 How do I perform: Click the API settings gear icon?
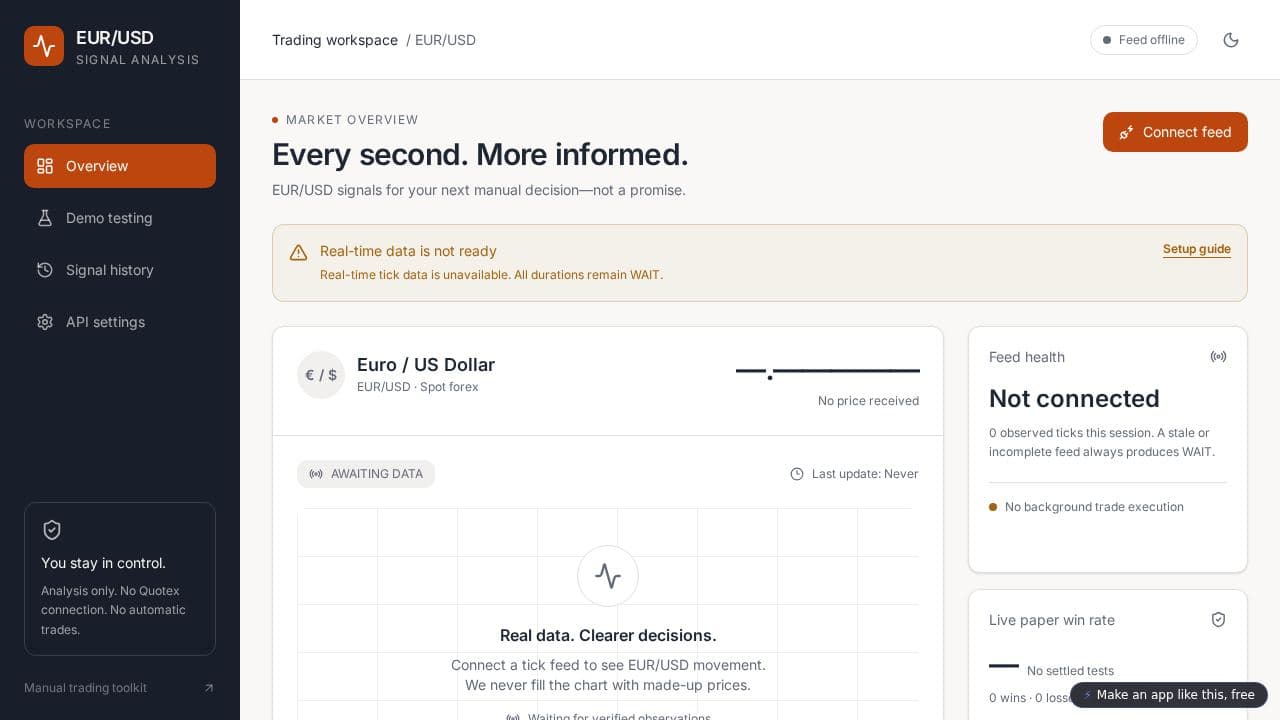click(x=45, y=322)
